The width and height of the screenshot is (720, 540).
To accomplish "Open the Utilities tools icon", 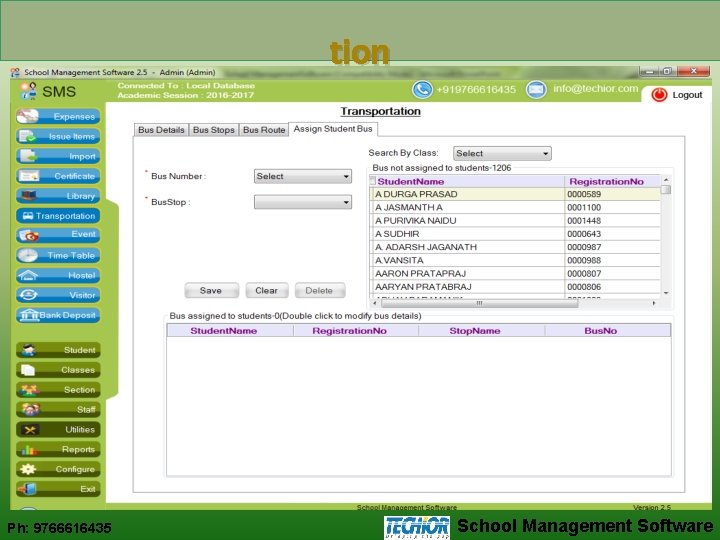I will pyautogui.click(x=29, y=429).
